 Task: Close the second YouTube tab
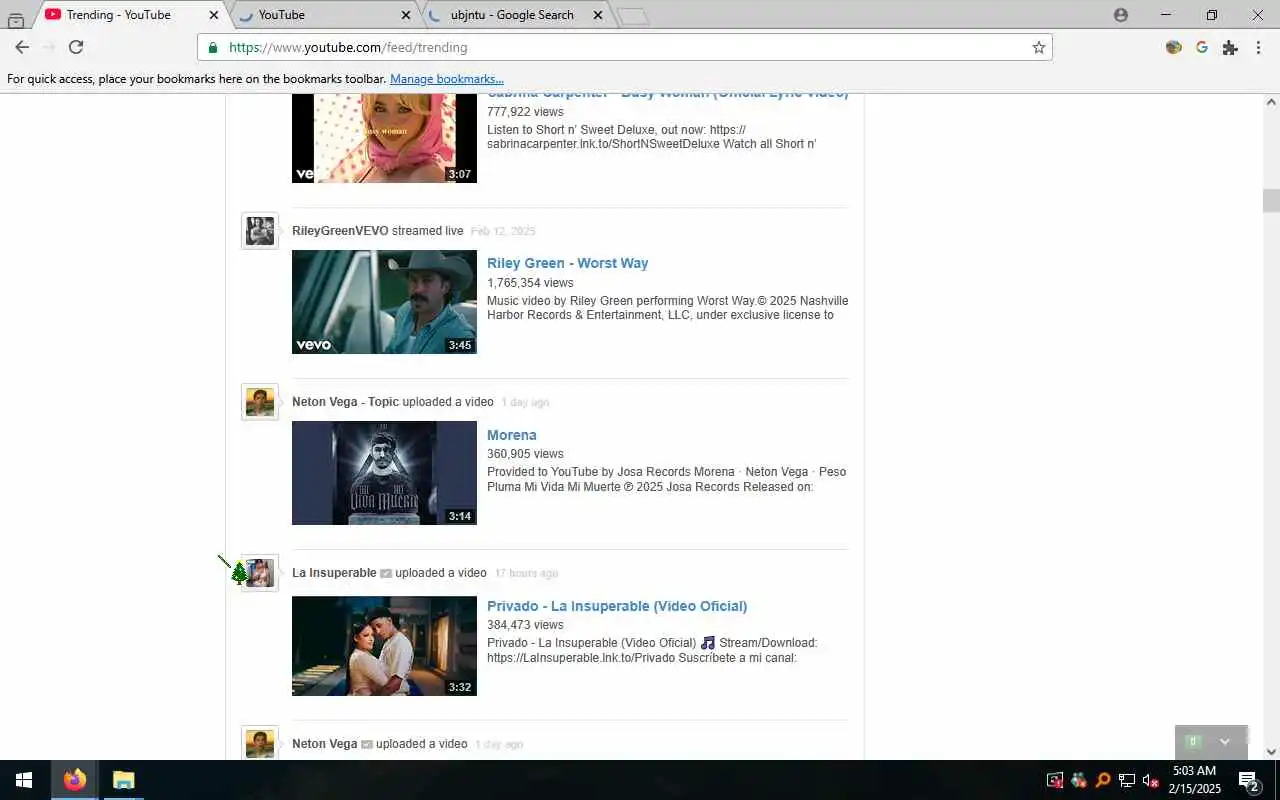[405, 15]
